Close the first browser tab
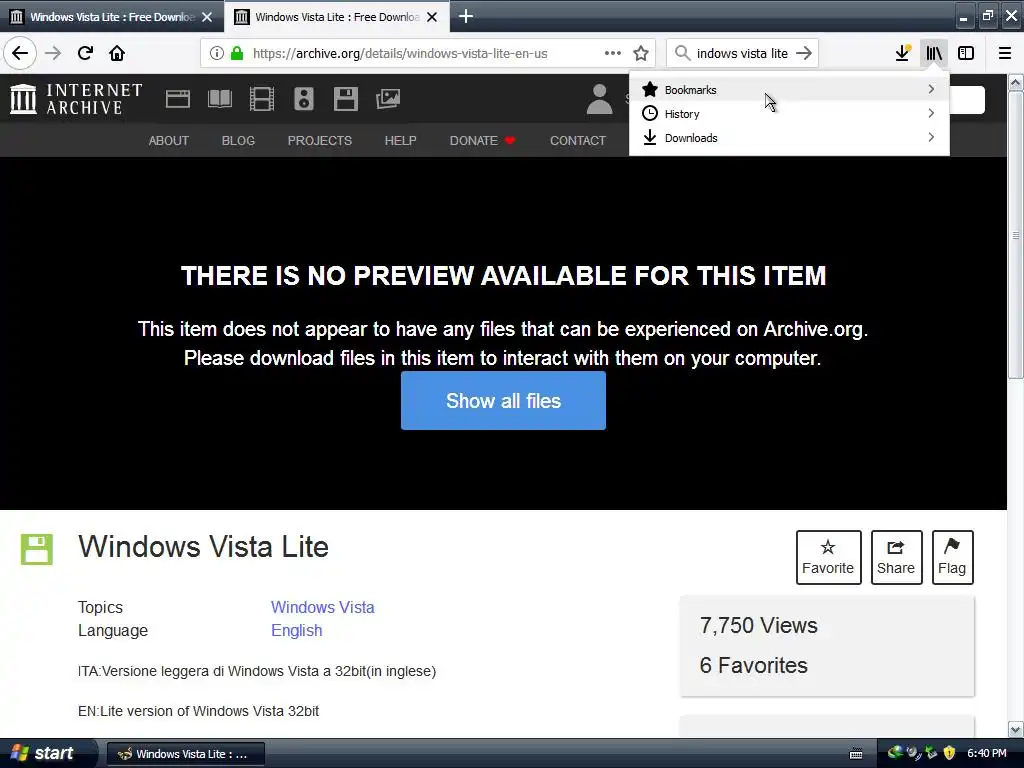Image resolution: width=1024 pixels, height=768 pixels. pyautogui.click(x=207, y=17)
